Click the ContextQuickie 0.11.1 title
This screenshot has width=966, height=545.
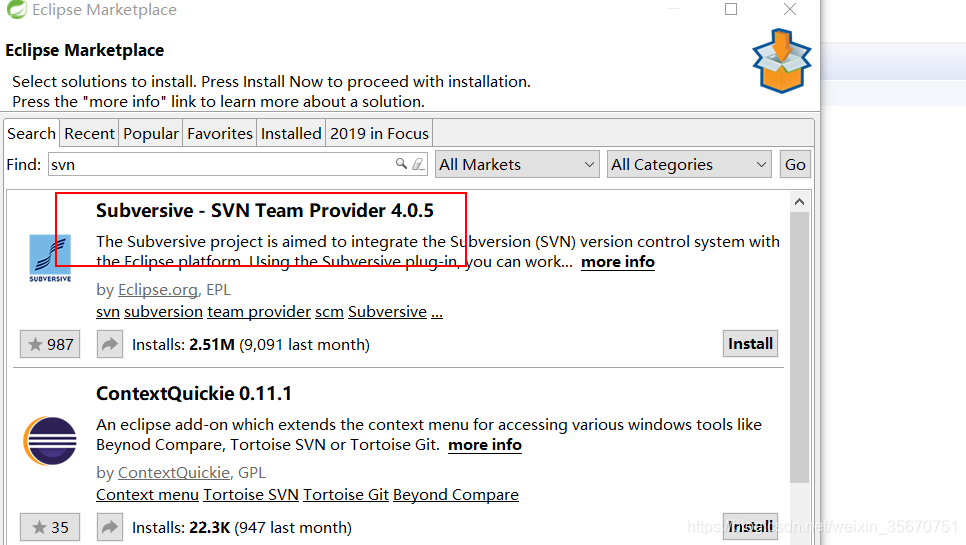click(x=193, y=394)
